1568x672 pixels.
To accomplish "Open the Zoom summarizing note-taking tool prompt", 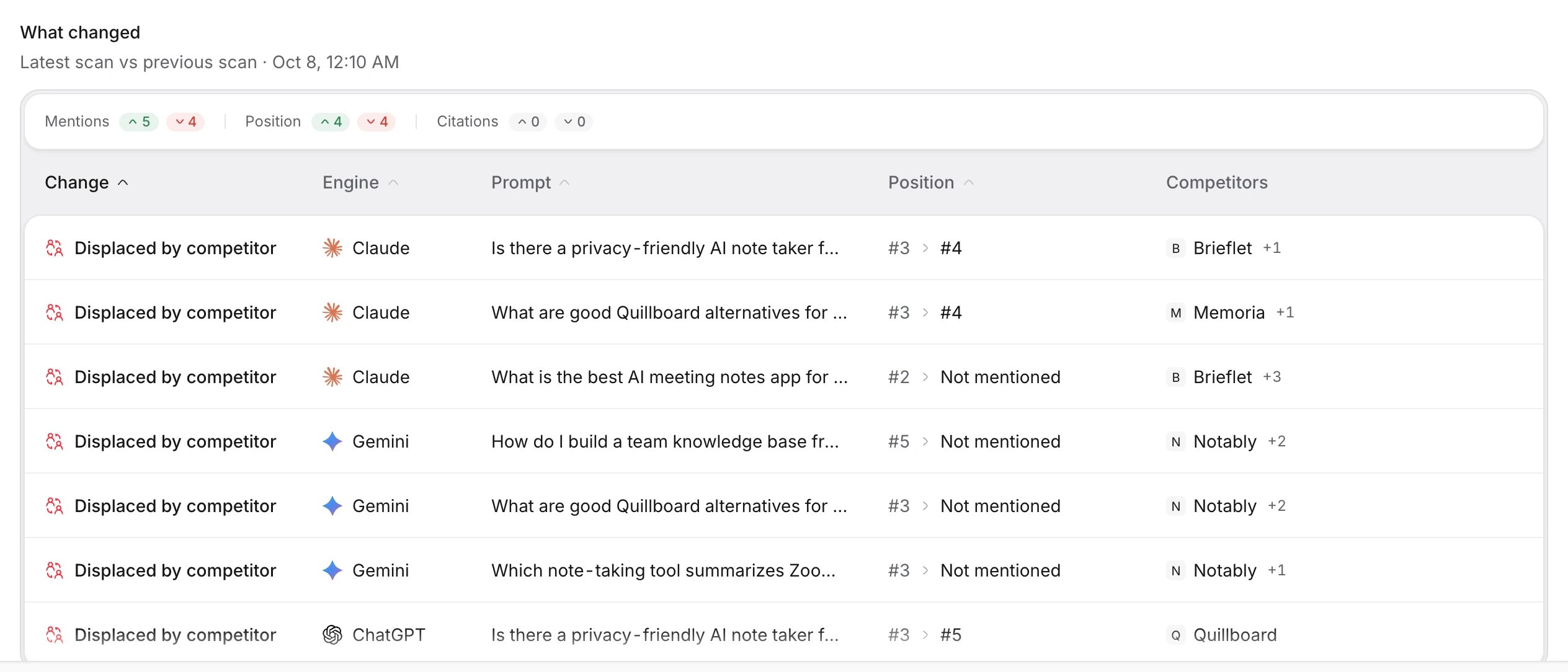I will (x=663, y=570).
